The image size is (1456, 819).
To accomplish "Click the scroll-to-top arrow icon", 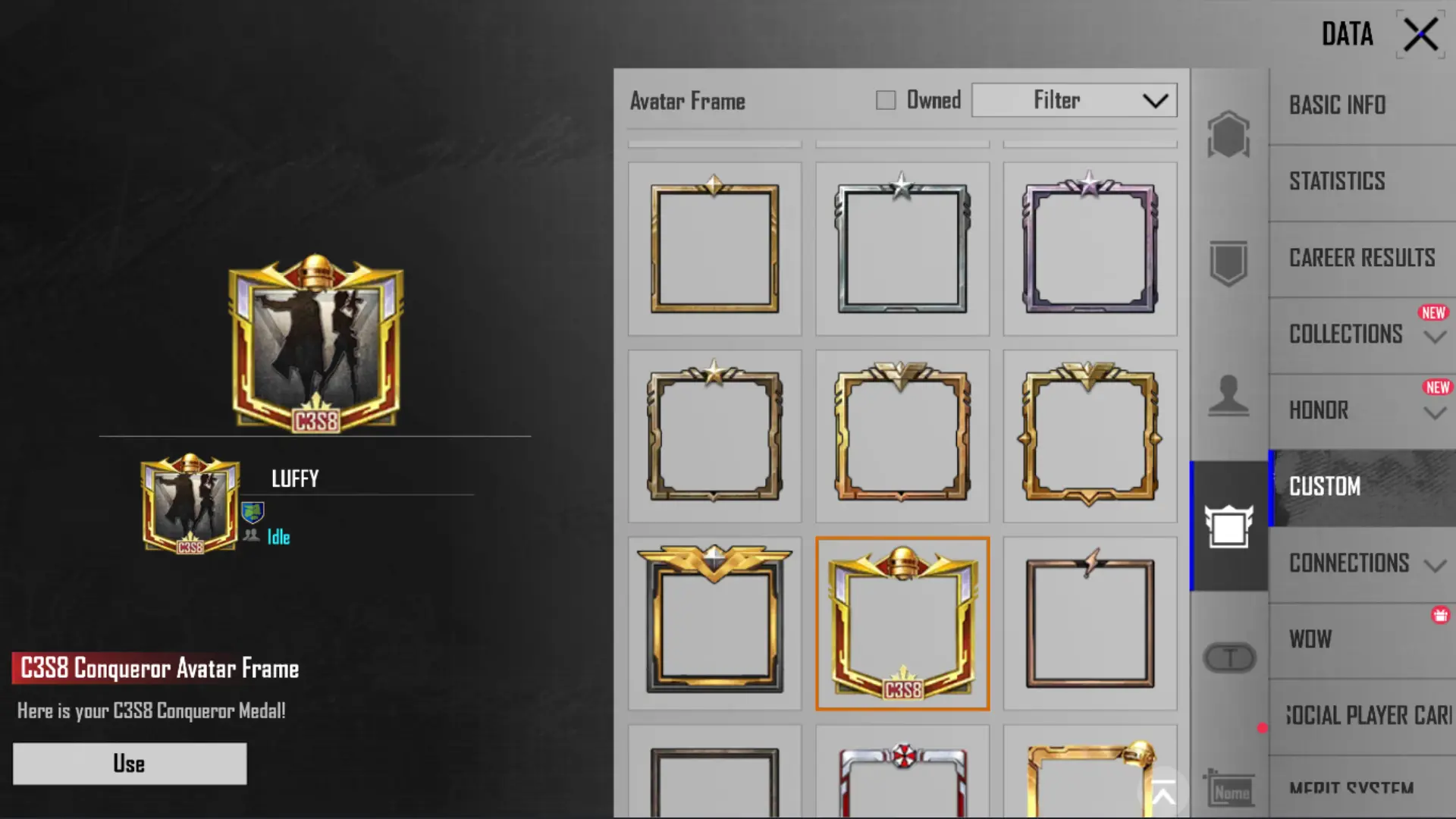I will (x=1163, y=795).
